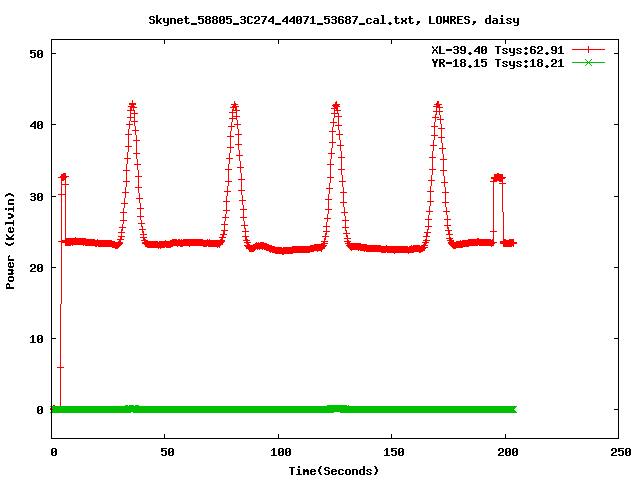Click the plot title Skynet_58805_3C274_44071_53687_cal.txt

tap(333, 20)
